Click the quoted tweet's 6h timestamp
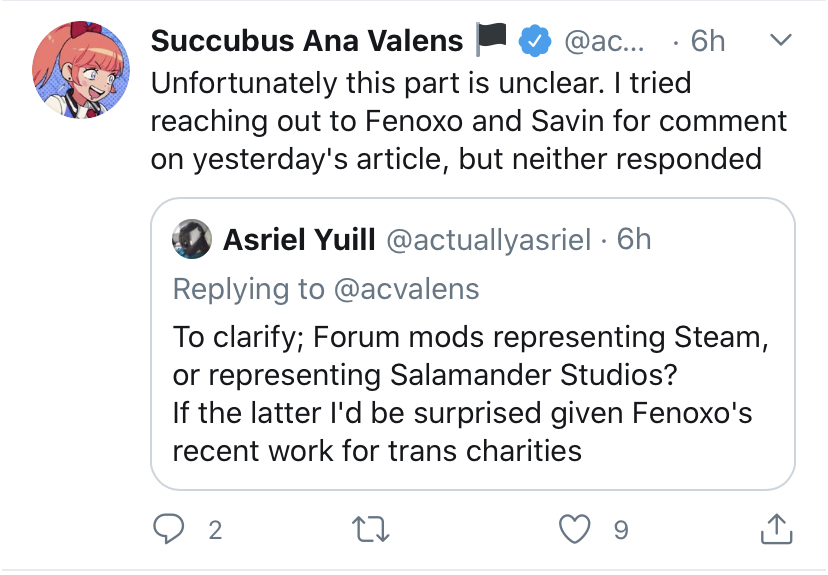 (634, 239)
